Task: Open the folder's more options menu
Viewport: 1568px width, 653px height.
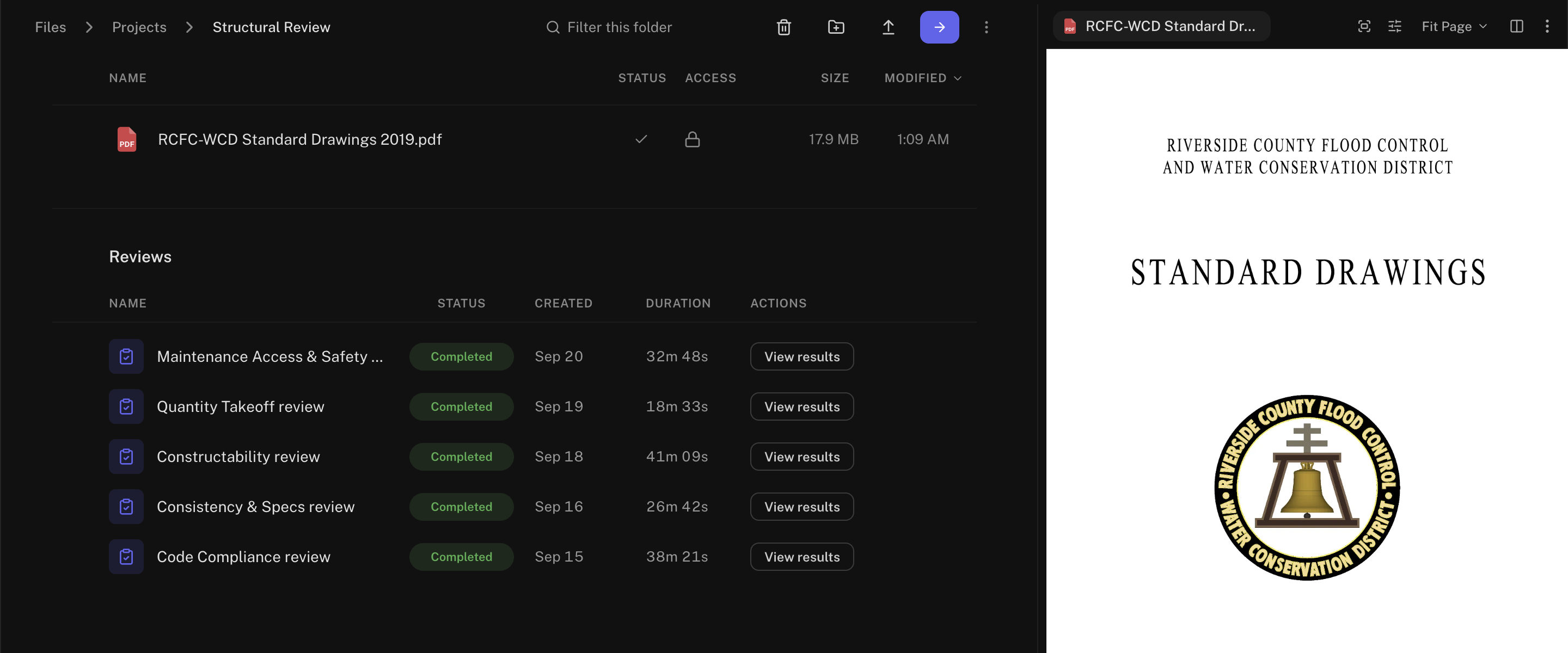Action: (x=986, y=27)
